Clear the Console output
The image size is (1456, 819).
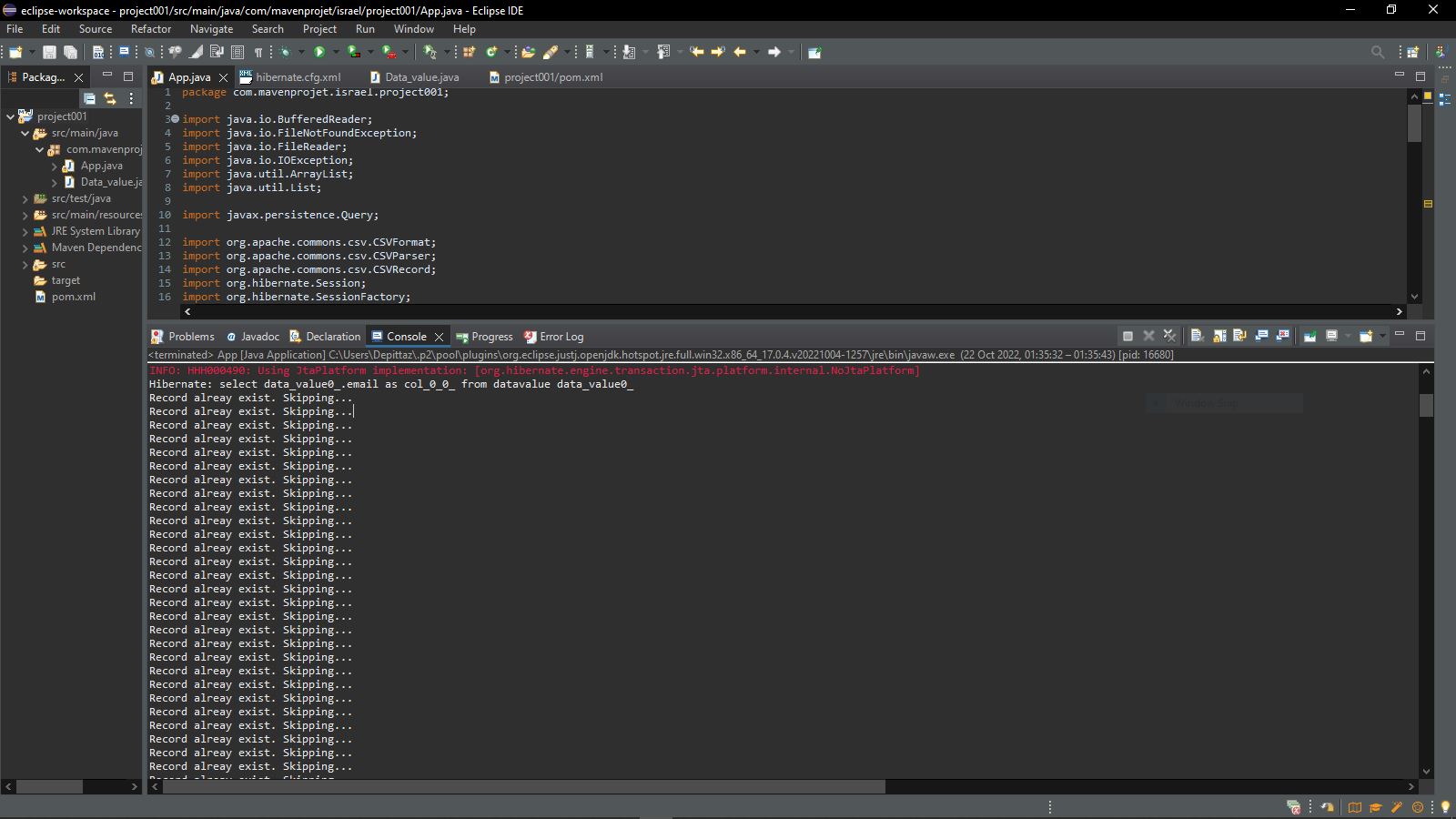coord(1197,336)
